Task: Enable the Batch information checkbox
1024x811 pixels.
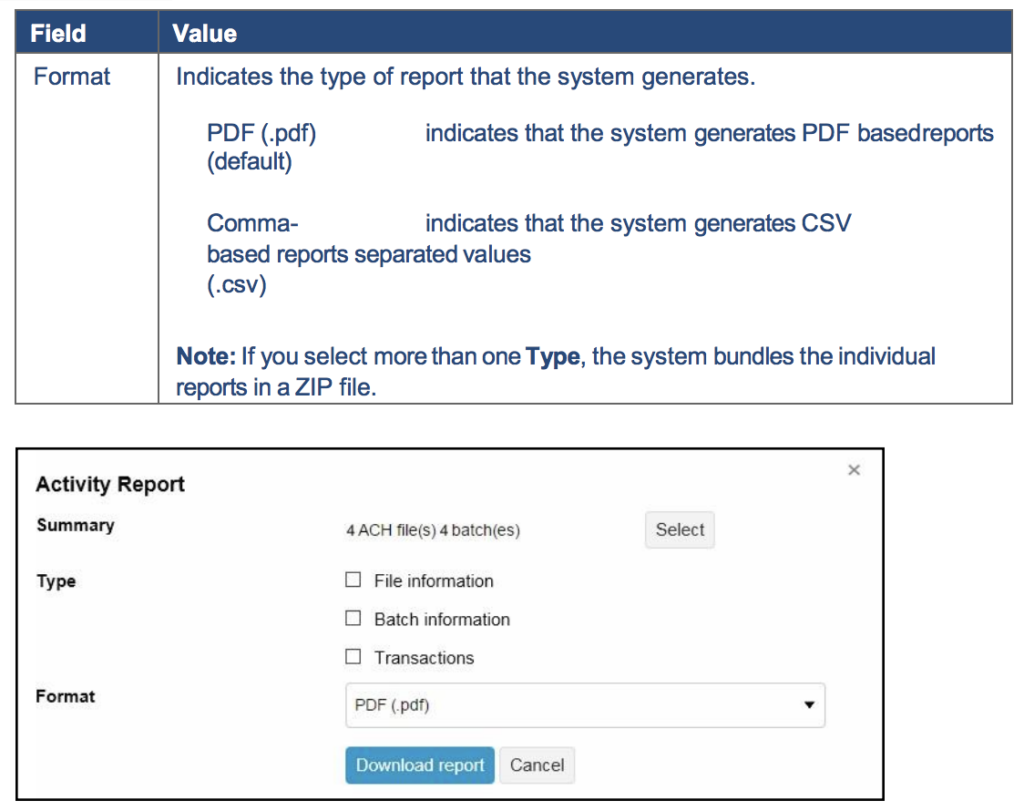Action: click(x=352, y=619)
